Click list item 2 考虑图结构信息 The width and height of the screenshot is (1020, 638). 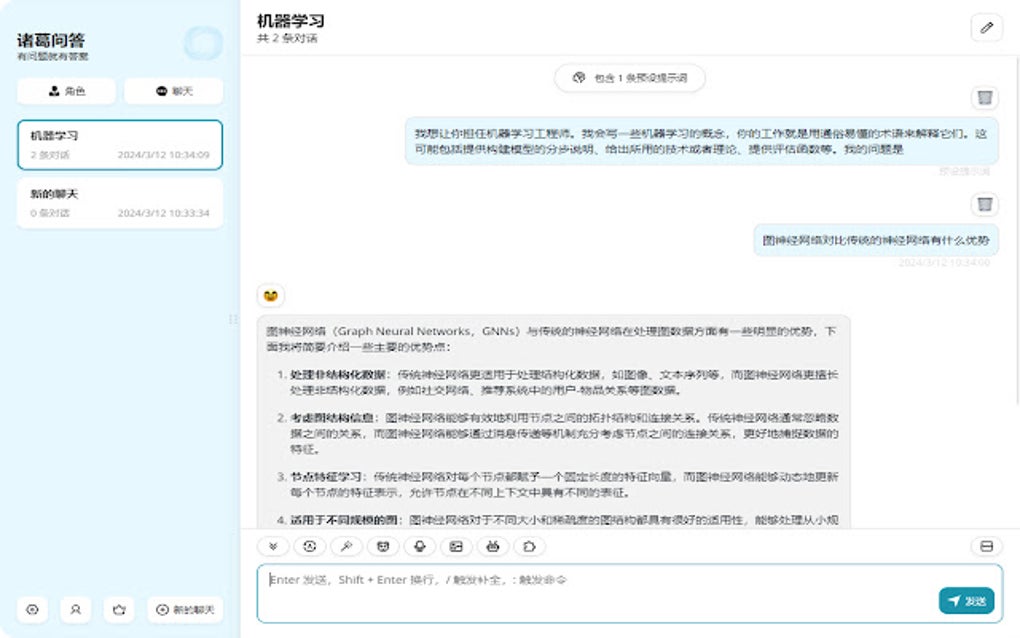coord(563,434)
